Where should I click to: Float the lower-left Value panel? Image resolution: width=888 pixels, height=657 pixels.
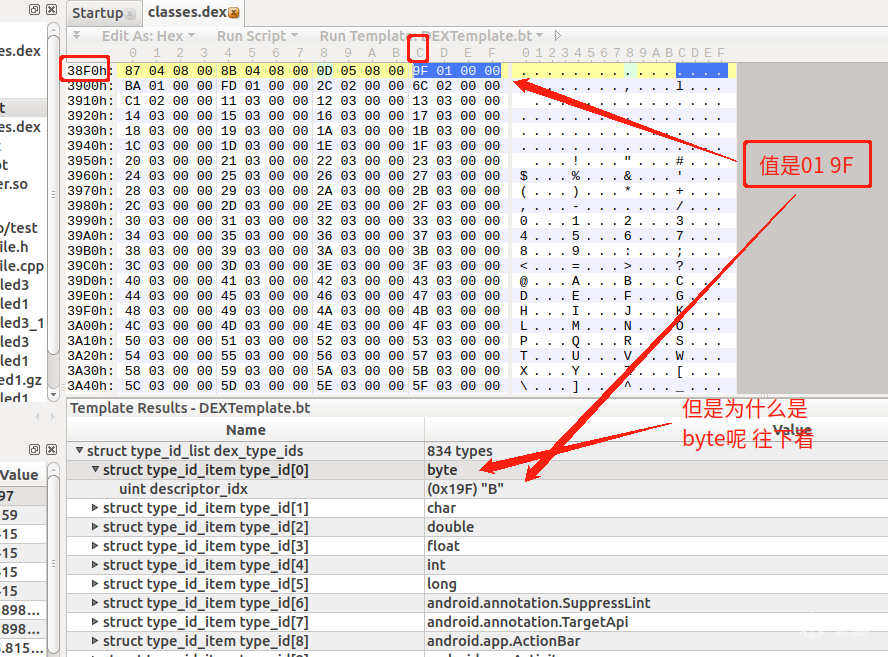click(35, 449)
